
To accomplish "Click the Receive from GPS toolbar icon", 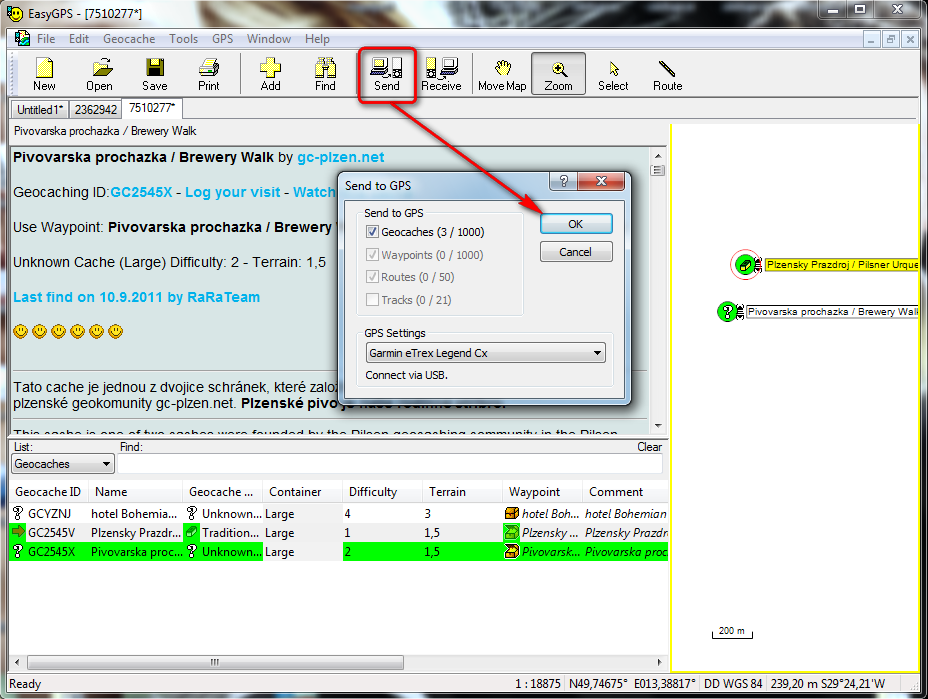I will tap(441, 74).
